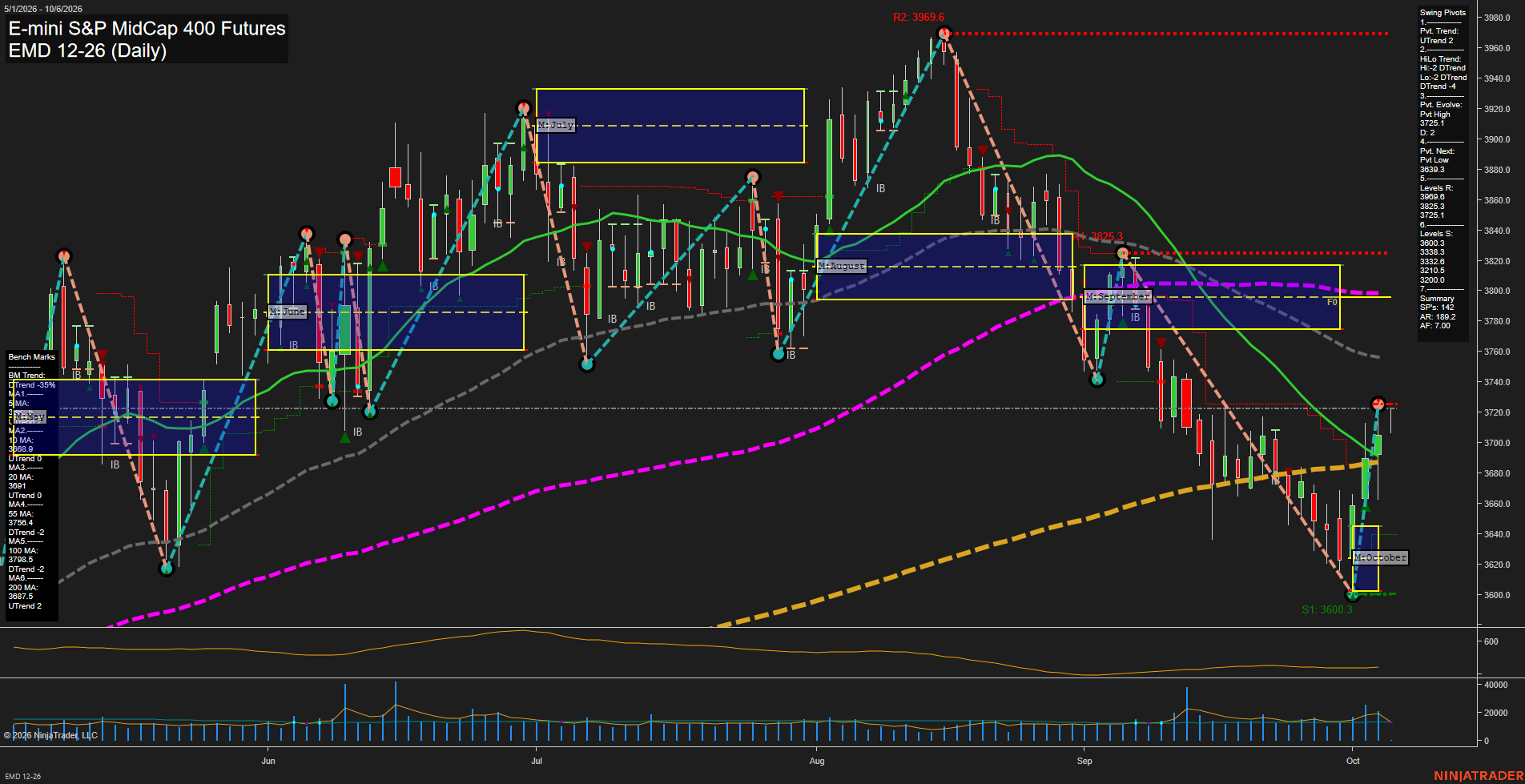Click the 3600.0 price axis label

(1497, 595)
